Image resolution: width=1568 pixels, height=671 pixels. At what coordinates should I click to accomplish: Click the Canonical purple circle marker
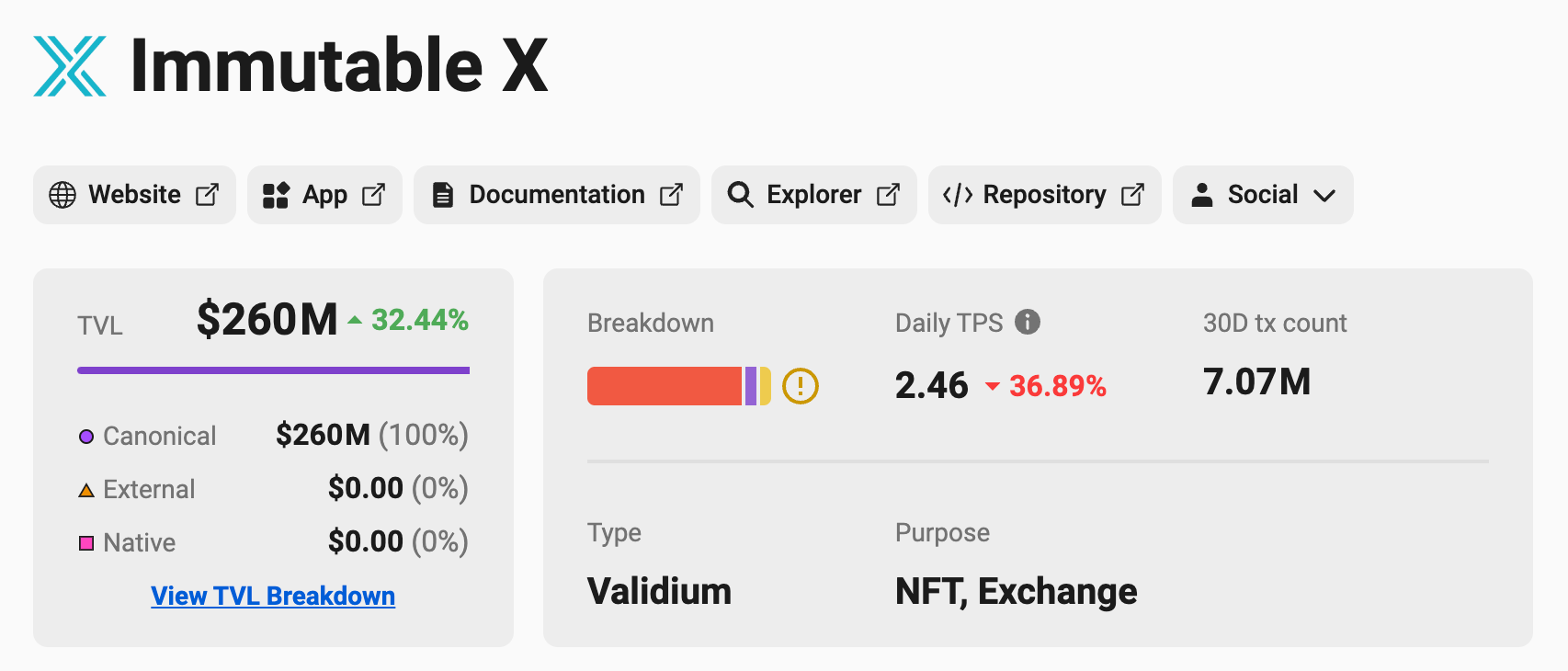[86, 437]
